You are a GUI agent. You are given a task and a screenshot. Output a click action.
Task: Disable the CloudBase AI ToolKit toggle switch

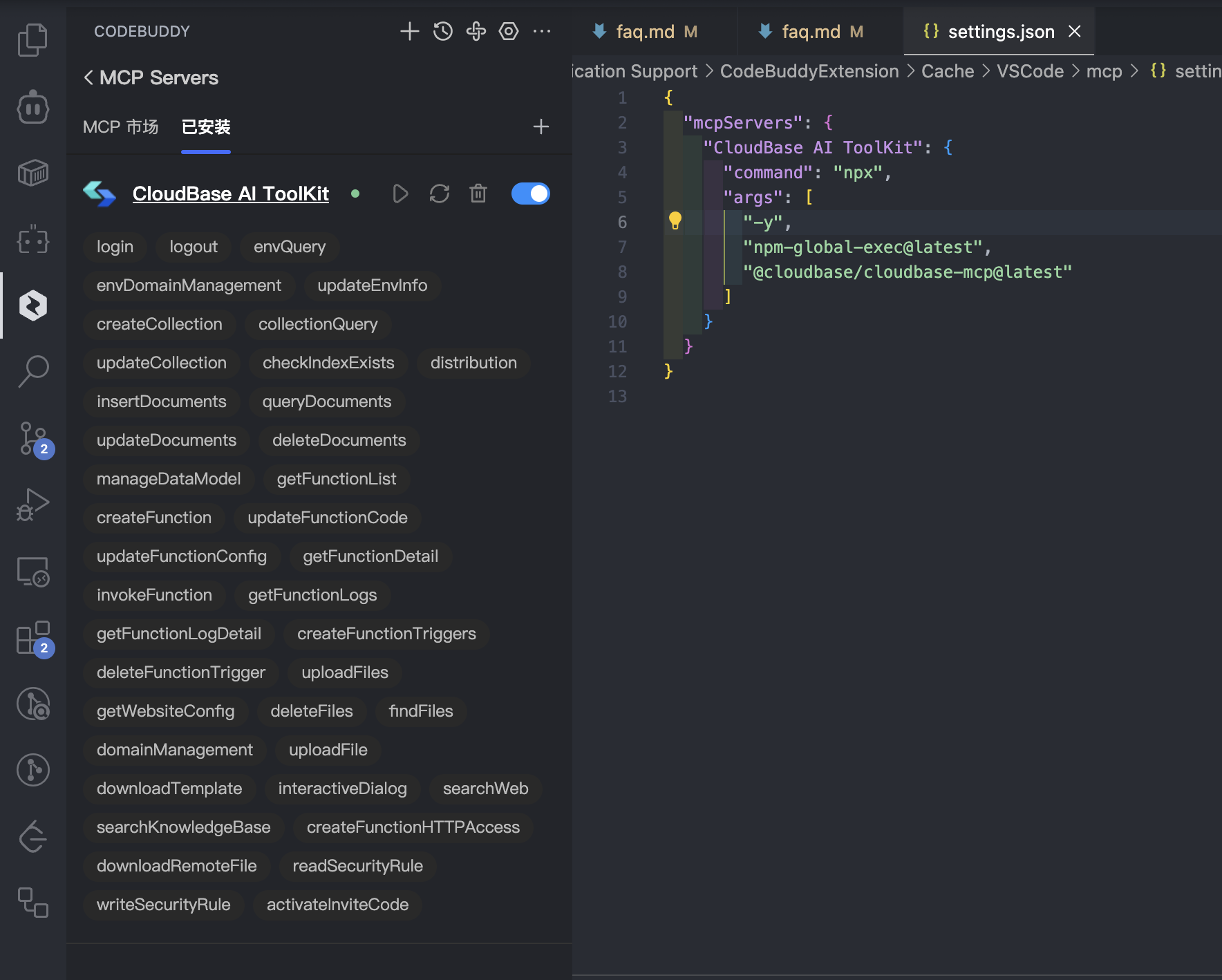[x=530, y=194]
